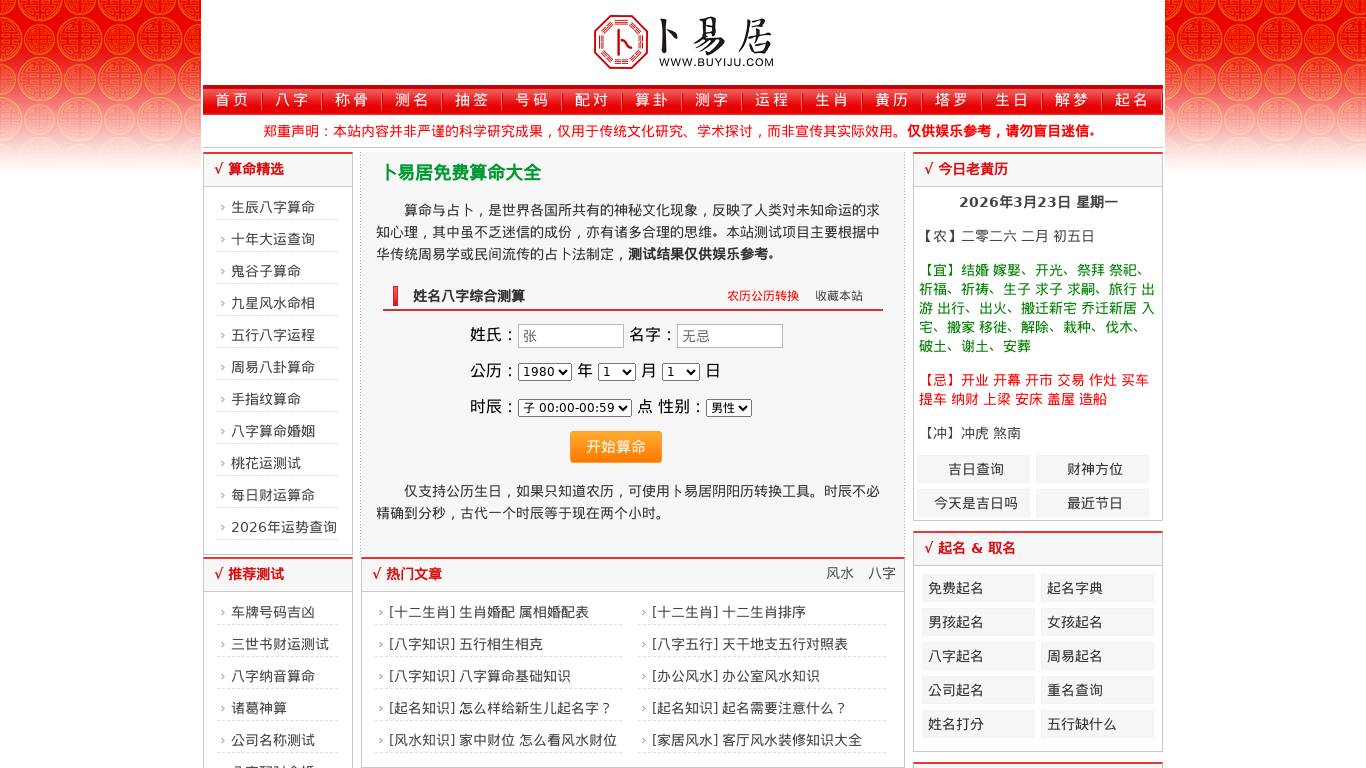Screen dimensions: 1366x768
Task: Select 解梦 in the top navigation
Action: point(1071,100)
